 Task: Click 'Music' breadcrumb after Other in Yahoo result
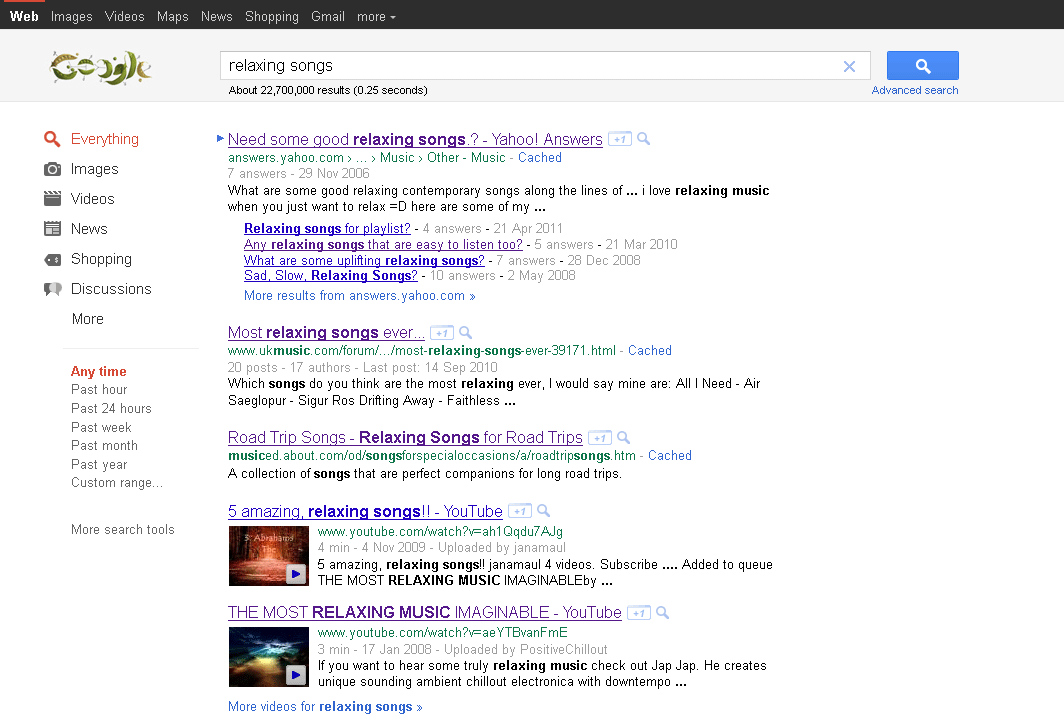(x=488, y=157)
